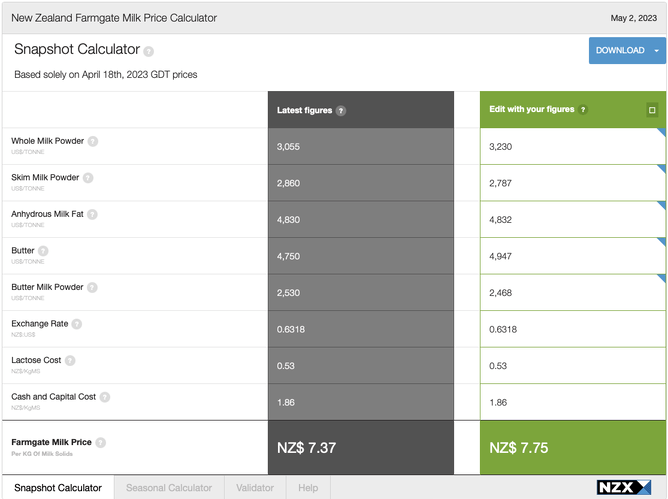Click help icon beside Edit with your figures
The width and height of the screenshot is (668, 499).
pyautogui.click(x=583, y=110)
